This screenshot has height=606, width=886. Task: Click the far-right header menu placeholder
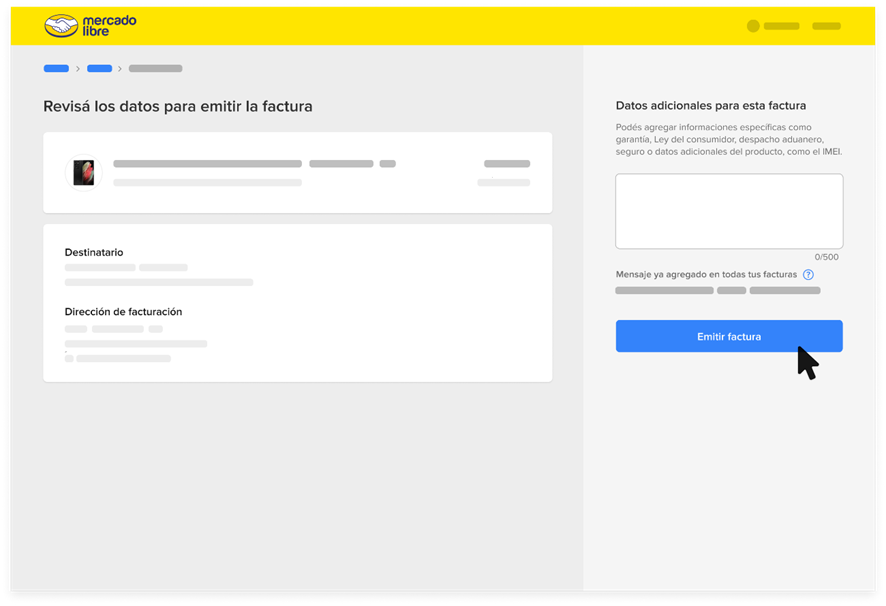tap(826, 26)
